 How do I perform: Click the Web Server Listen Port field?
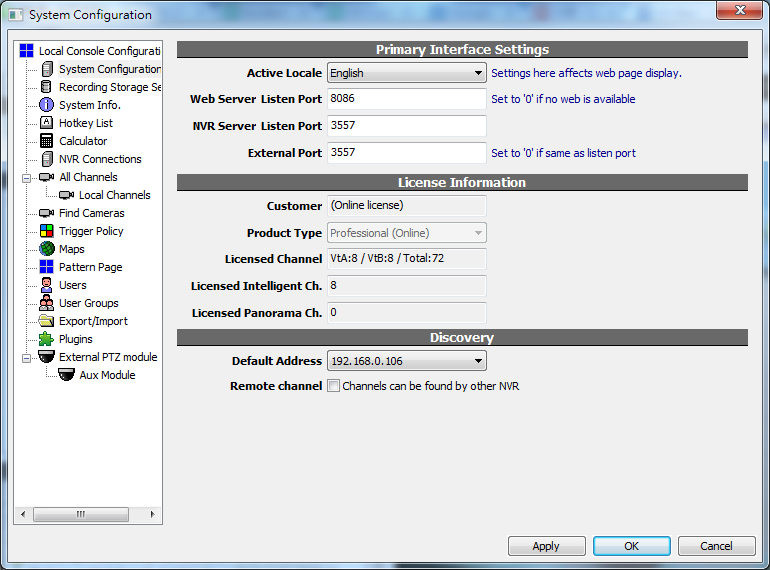point(407,99)
